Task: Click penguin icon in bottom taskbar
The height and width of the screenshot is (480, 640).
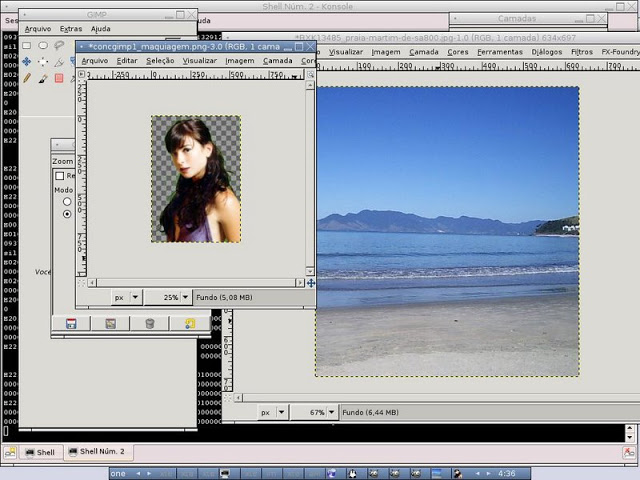Action: click(351, 473)
